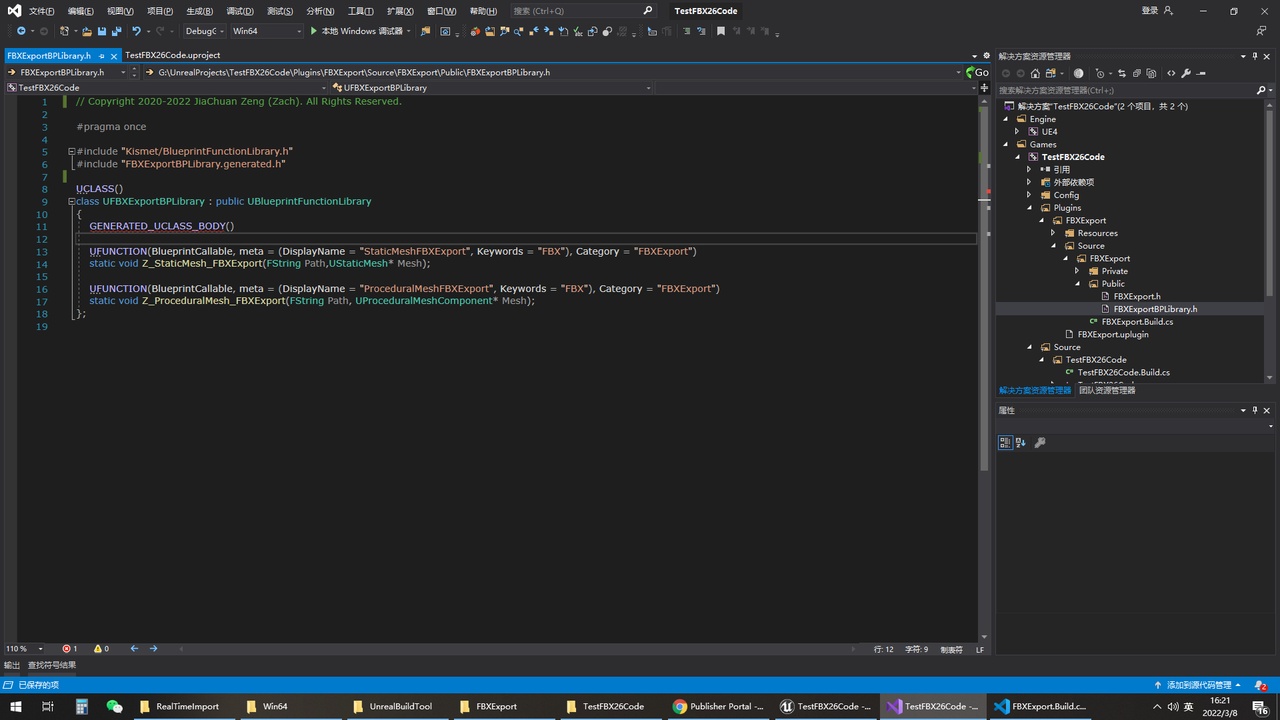This screenshot has height=720, width=1280.
Task: Switch to the 团队资源管理器 tab
Action: 1107,390
